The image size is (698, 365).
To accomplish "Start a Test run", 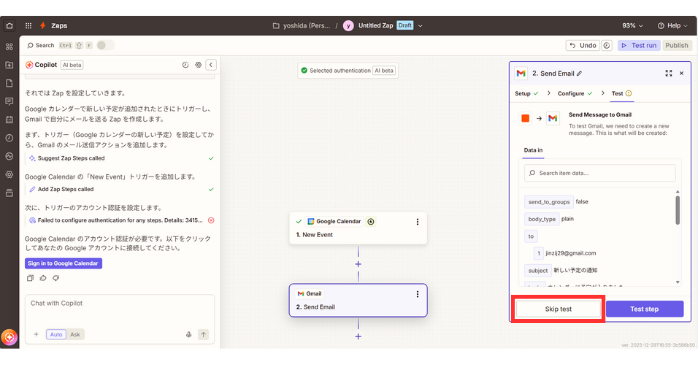I will pyautogui.click(x=639, y=45).
